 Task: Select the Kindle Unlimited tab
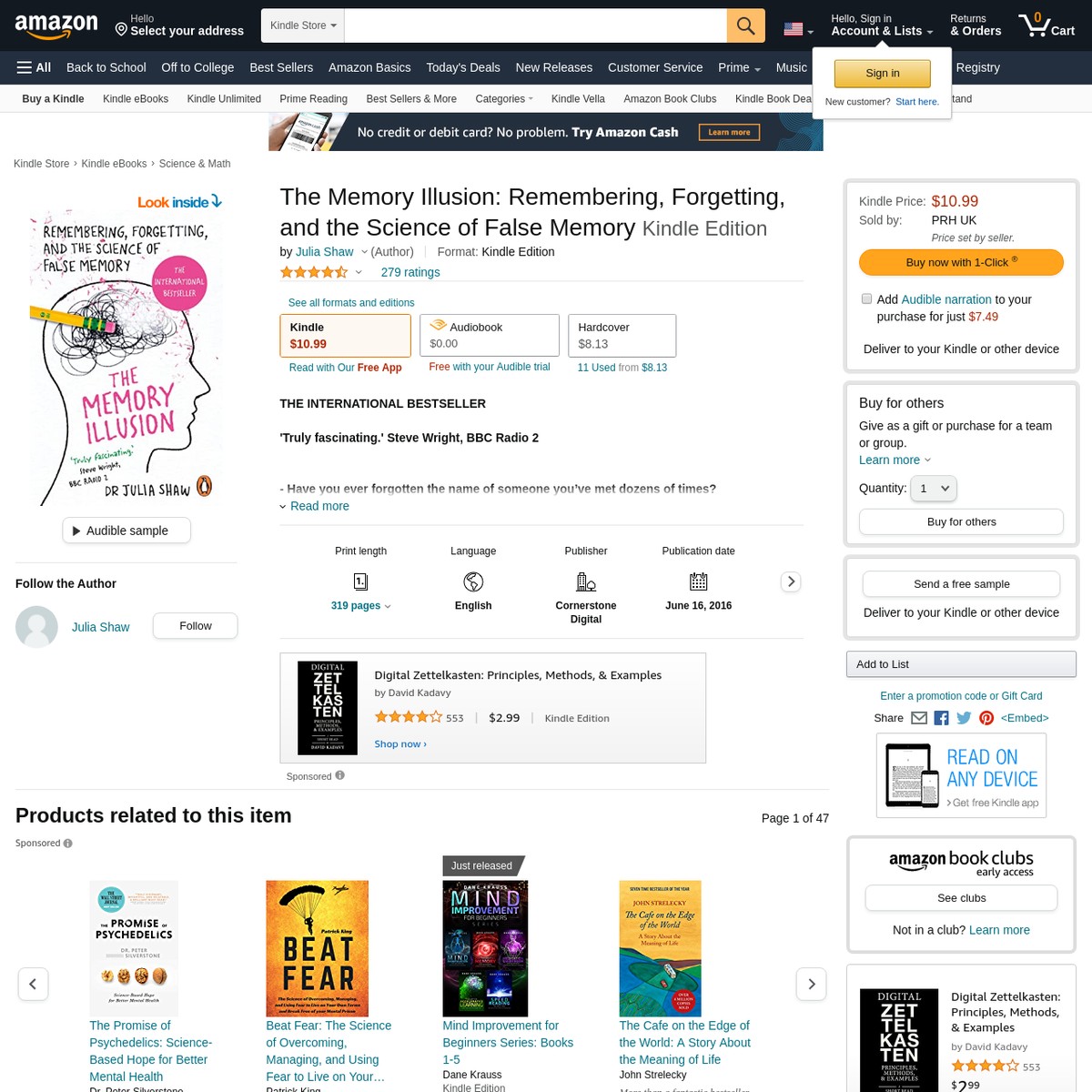(x=224, y=99)
